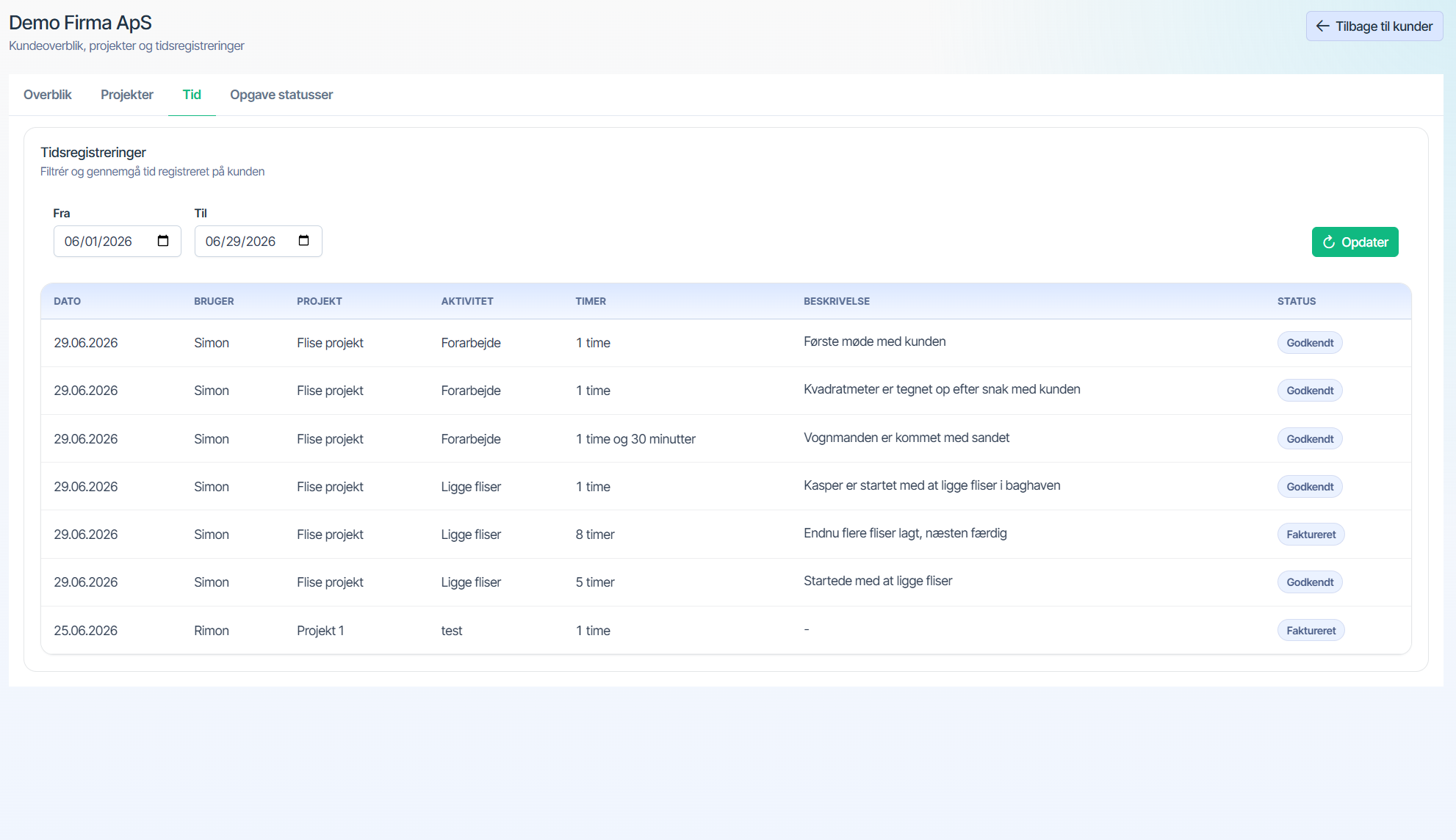Open the Opgave statusser tab

(281, 95)
